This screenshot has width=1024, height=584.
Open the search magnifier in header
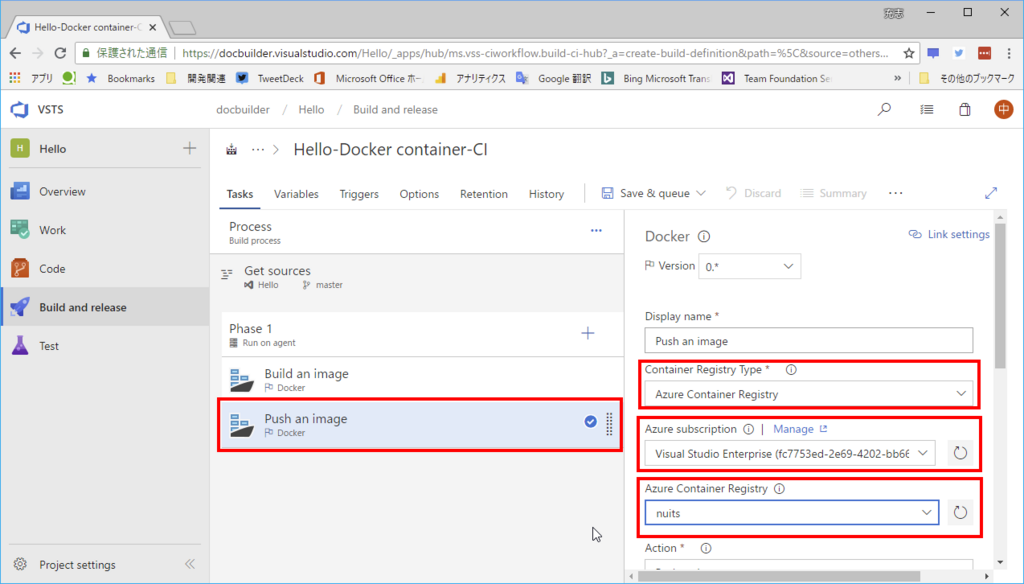[884, 109]
